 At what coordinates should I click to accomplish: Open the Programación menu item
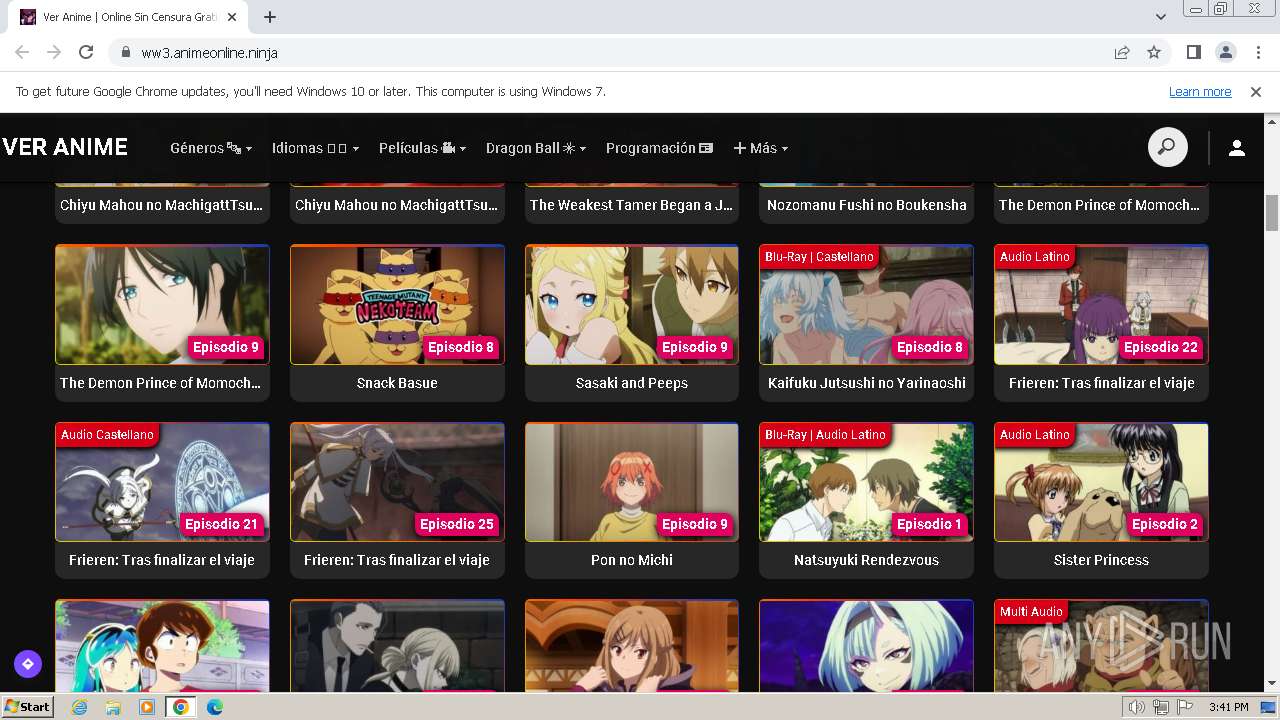coord(660,148)
